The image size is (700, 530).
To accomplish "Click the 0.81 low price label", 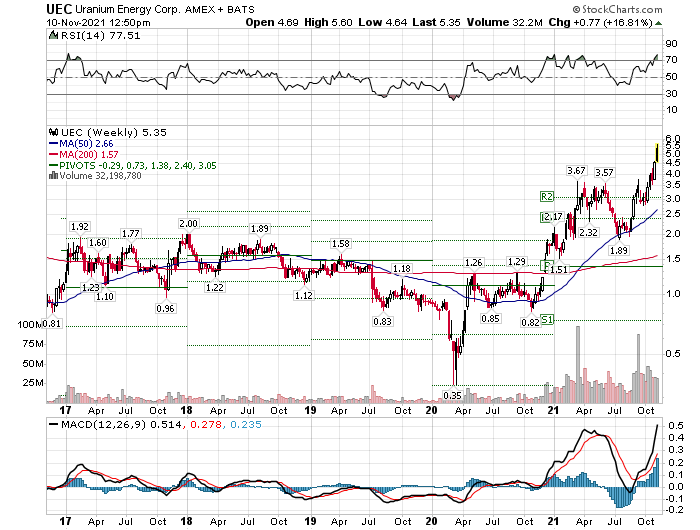I will [x=52, y=323].
